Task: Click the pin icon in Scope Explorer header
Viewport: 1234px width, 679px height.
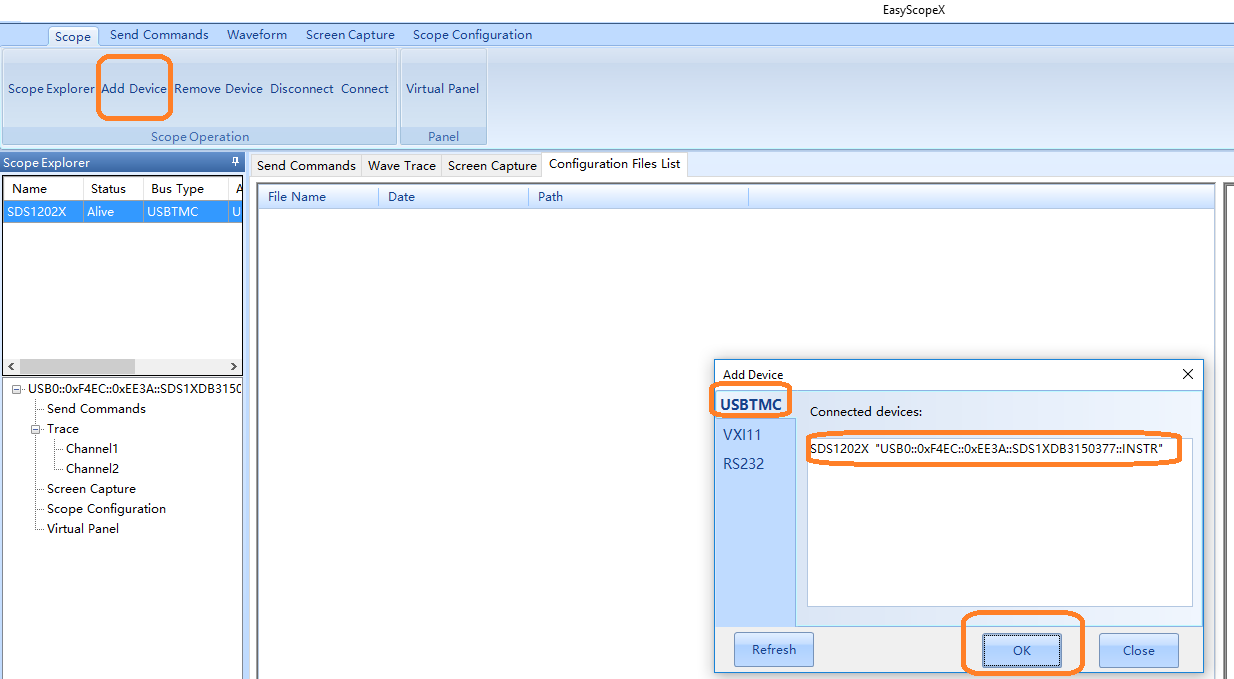Action: click(236, 162)
